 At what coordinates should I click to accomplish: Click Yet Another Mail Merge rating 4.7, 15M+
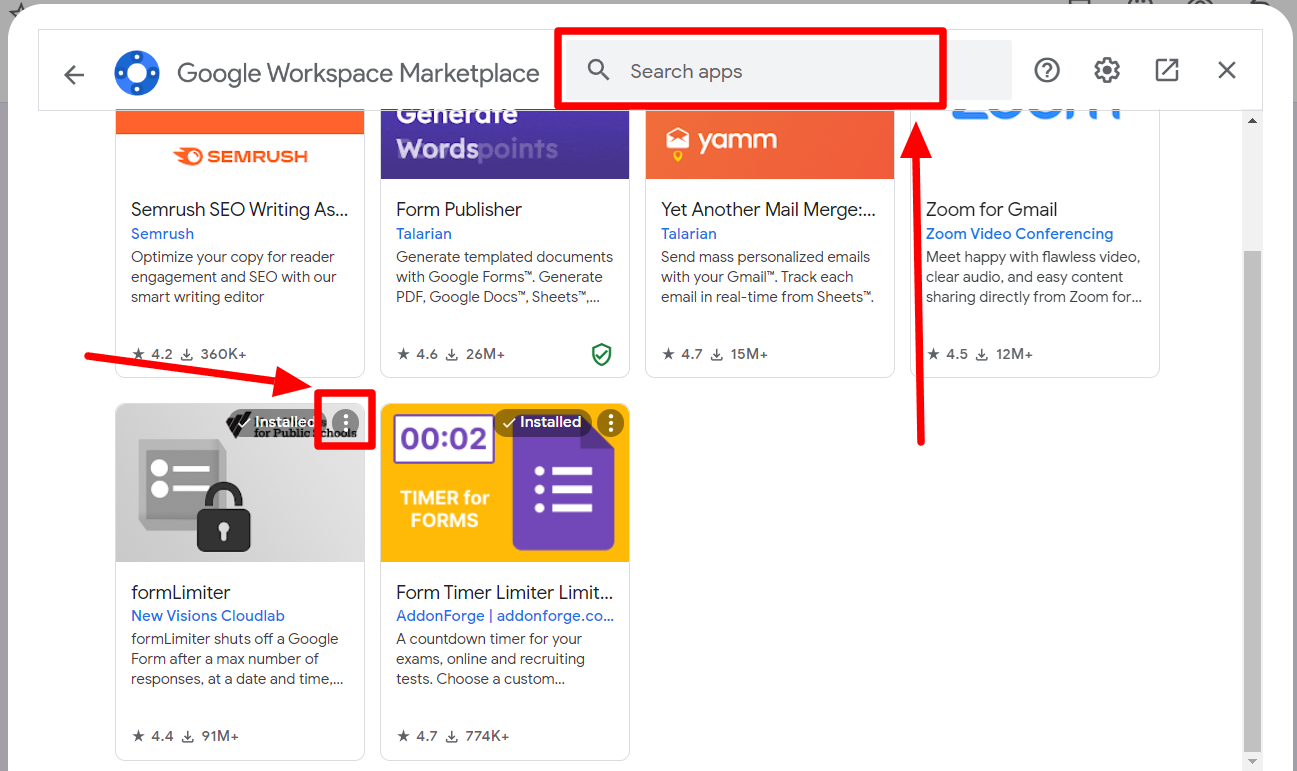715,354
